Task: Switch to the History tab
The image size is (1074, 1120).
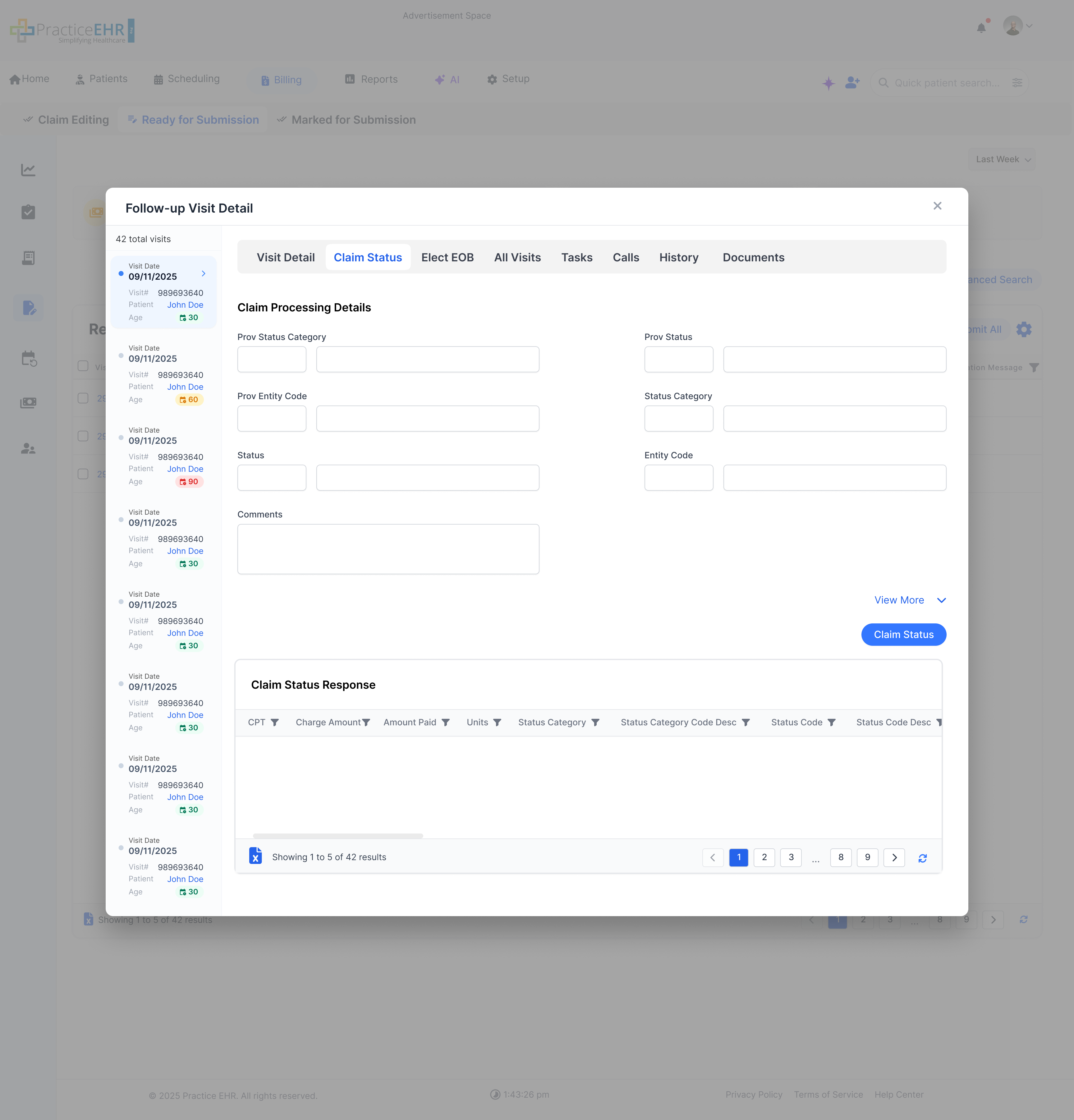Action: coord(679,257)
